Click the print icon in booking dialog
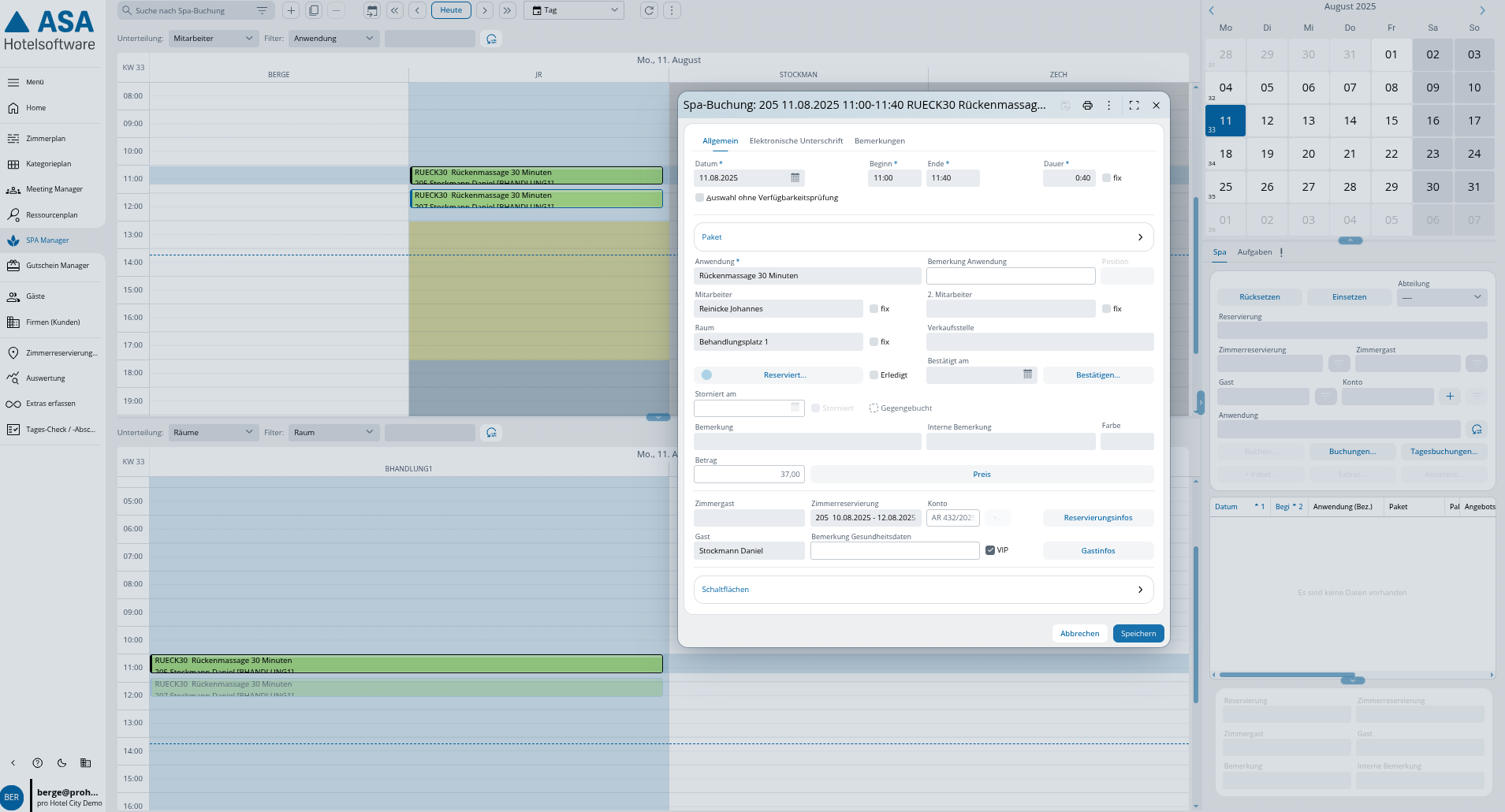Viewport: 1505px width, 812px height. (x=1087, y=106)
